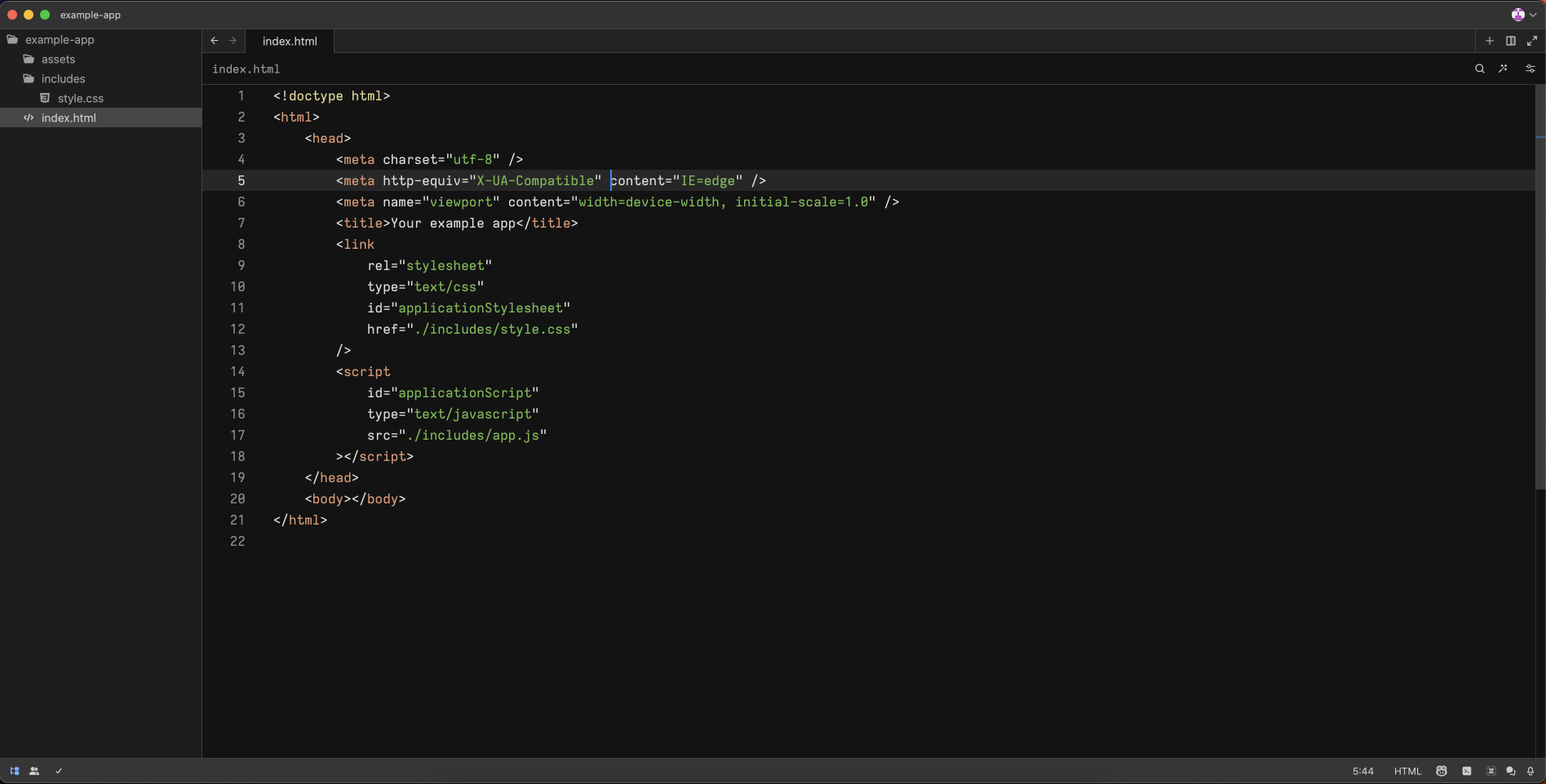
Task: Click the editor vertical scrollbar
Action: pos(1540,286)
